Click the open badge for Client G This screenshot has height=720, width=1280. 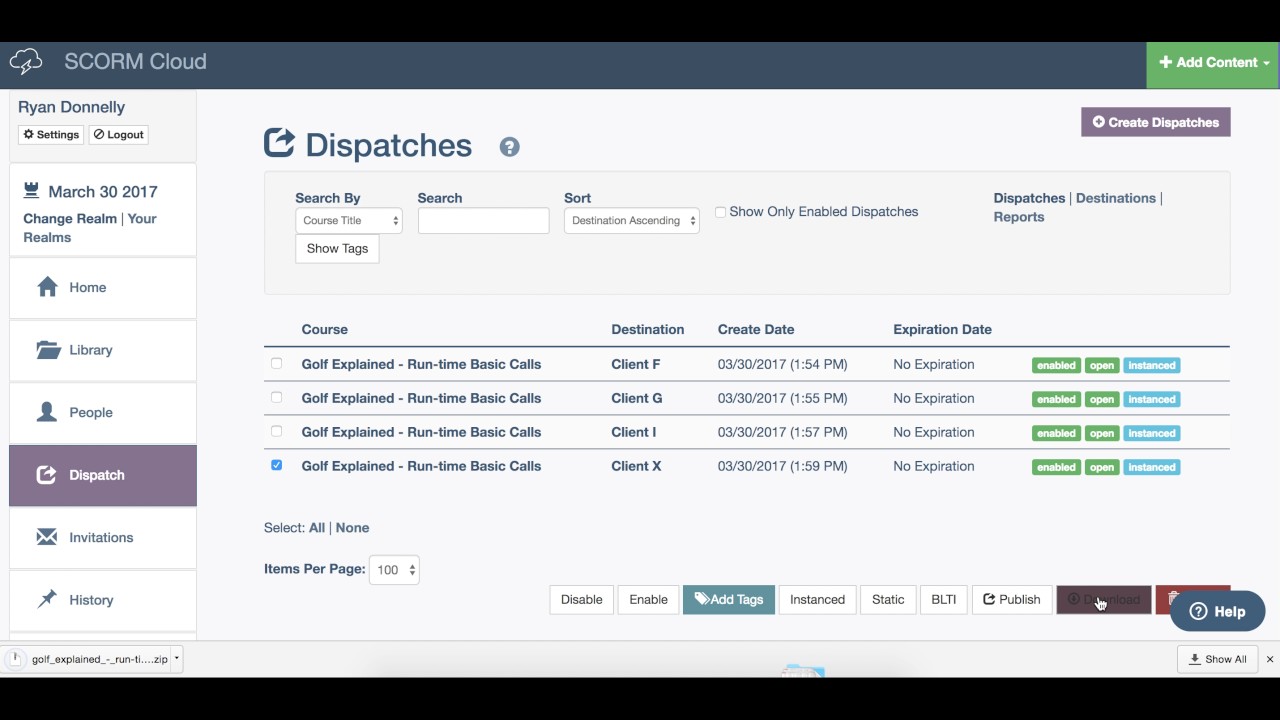click(1102, 399)
